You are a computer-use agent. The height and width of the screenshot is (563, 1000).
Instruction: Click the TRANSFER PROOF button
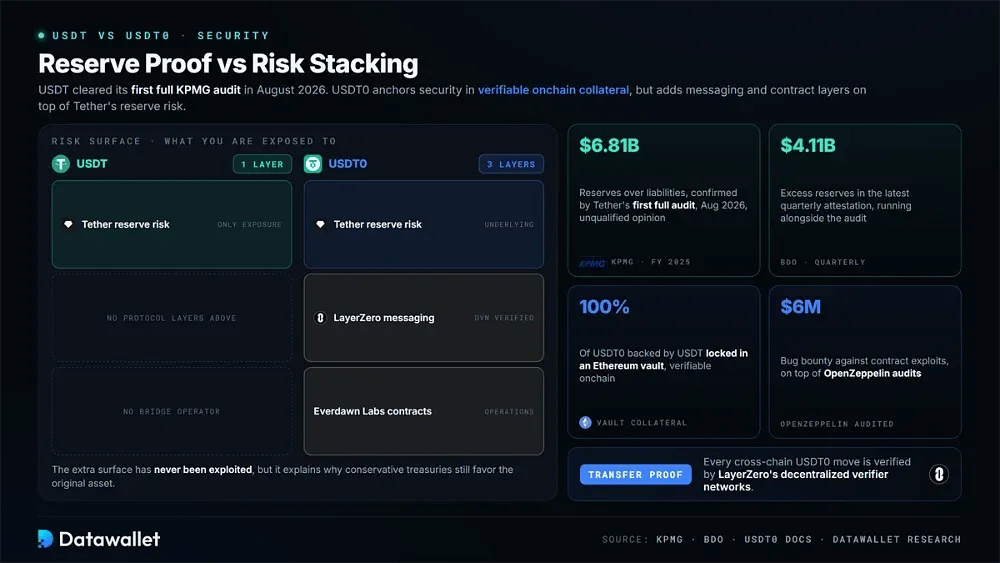[635, 474]
